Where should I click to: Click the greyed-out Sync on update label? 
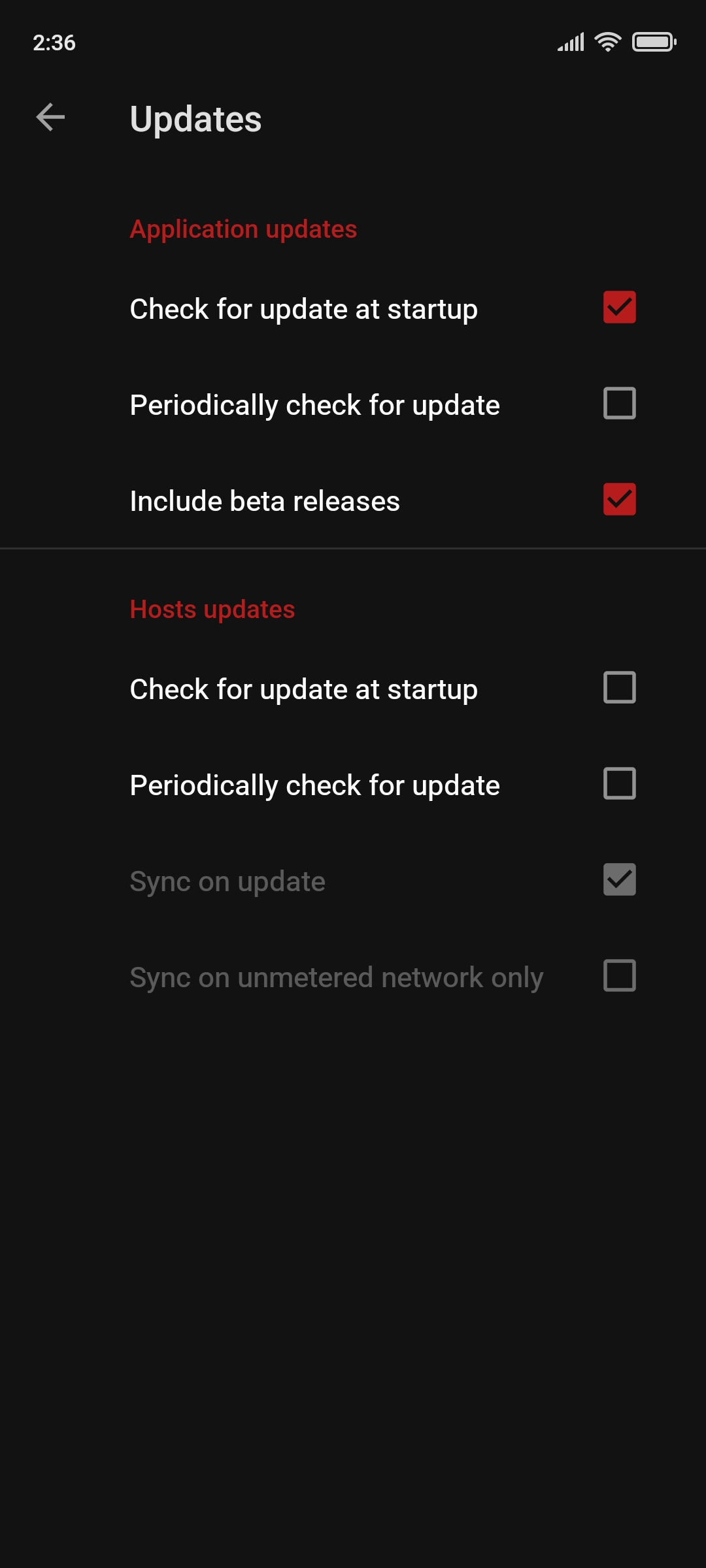click(x=227, y=881)
